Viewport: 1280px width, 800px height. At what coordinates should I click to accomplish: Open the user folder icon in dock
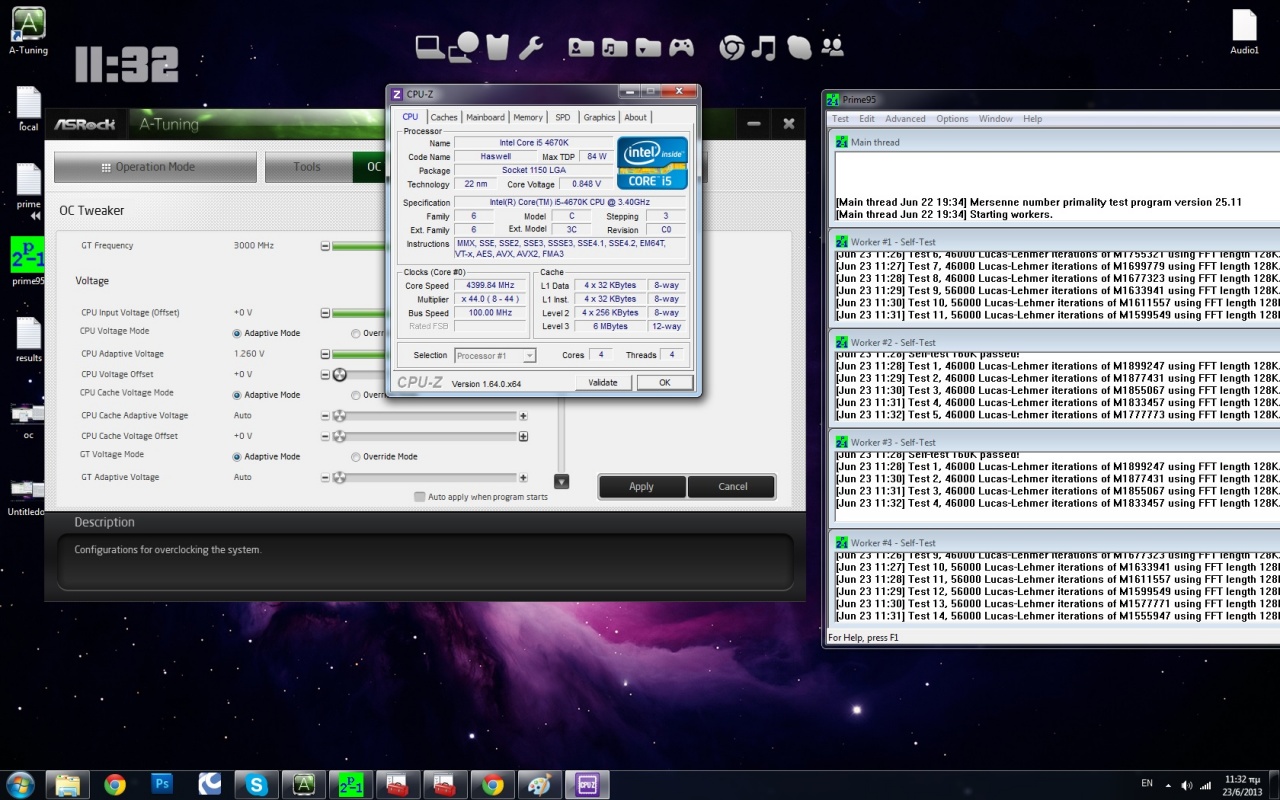(581, 47)
